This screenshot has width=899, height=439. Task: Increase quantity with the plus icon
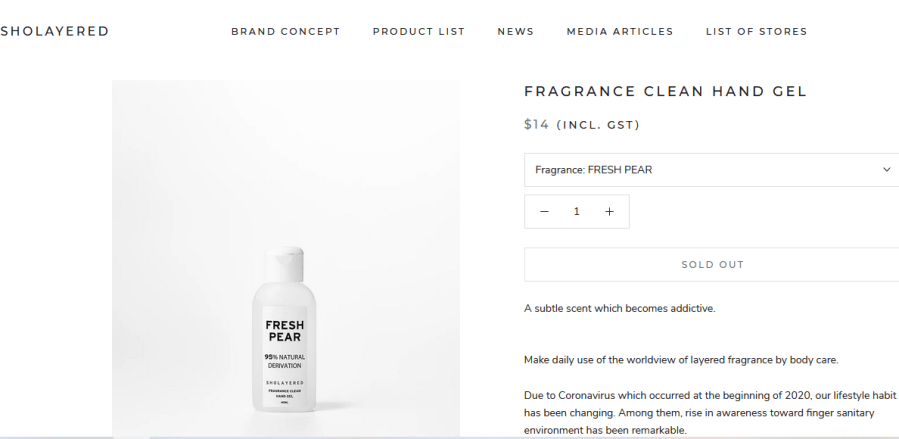609,212
